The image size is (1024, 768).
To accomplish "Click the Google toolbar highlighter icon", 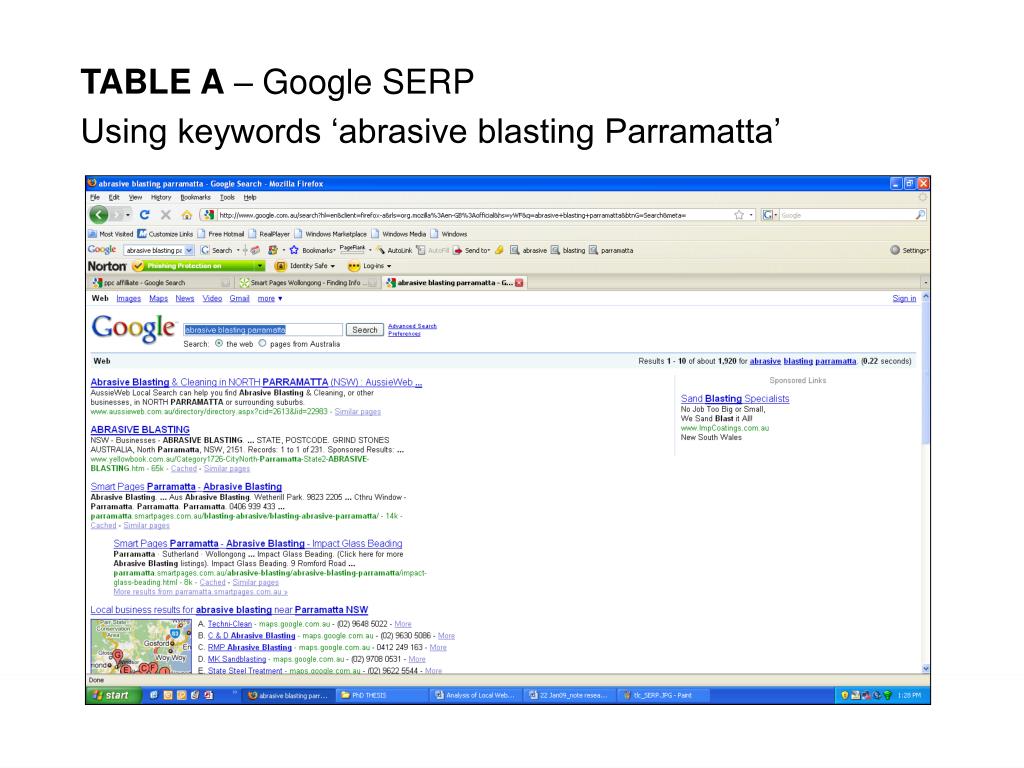I will pyautogui.click(x=499, y=250).
